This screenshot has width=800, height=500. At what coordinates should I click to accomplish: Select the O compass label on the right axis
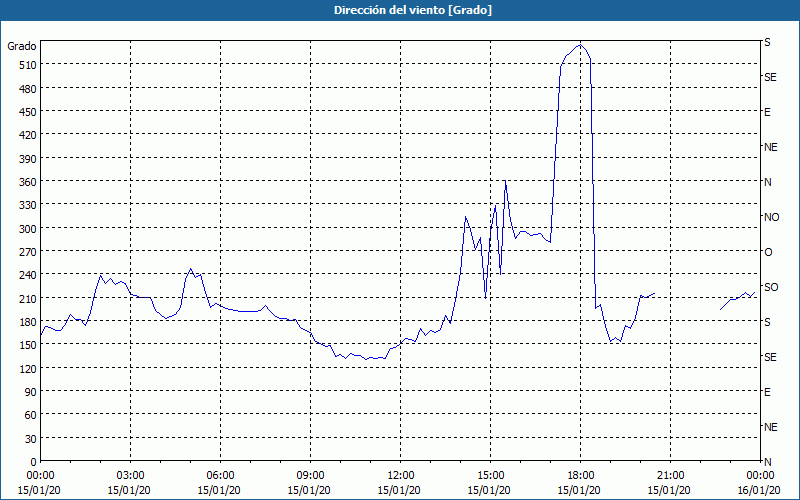(x=768, y=252)
